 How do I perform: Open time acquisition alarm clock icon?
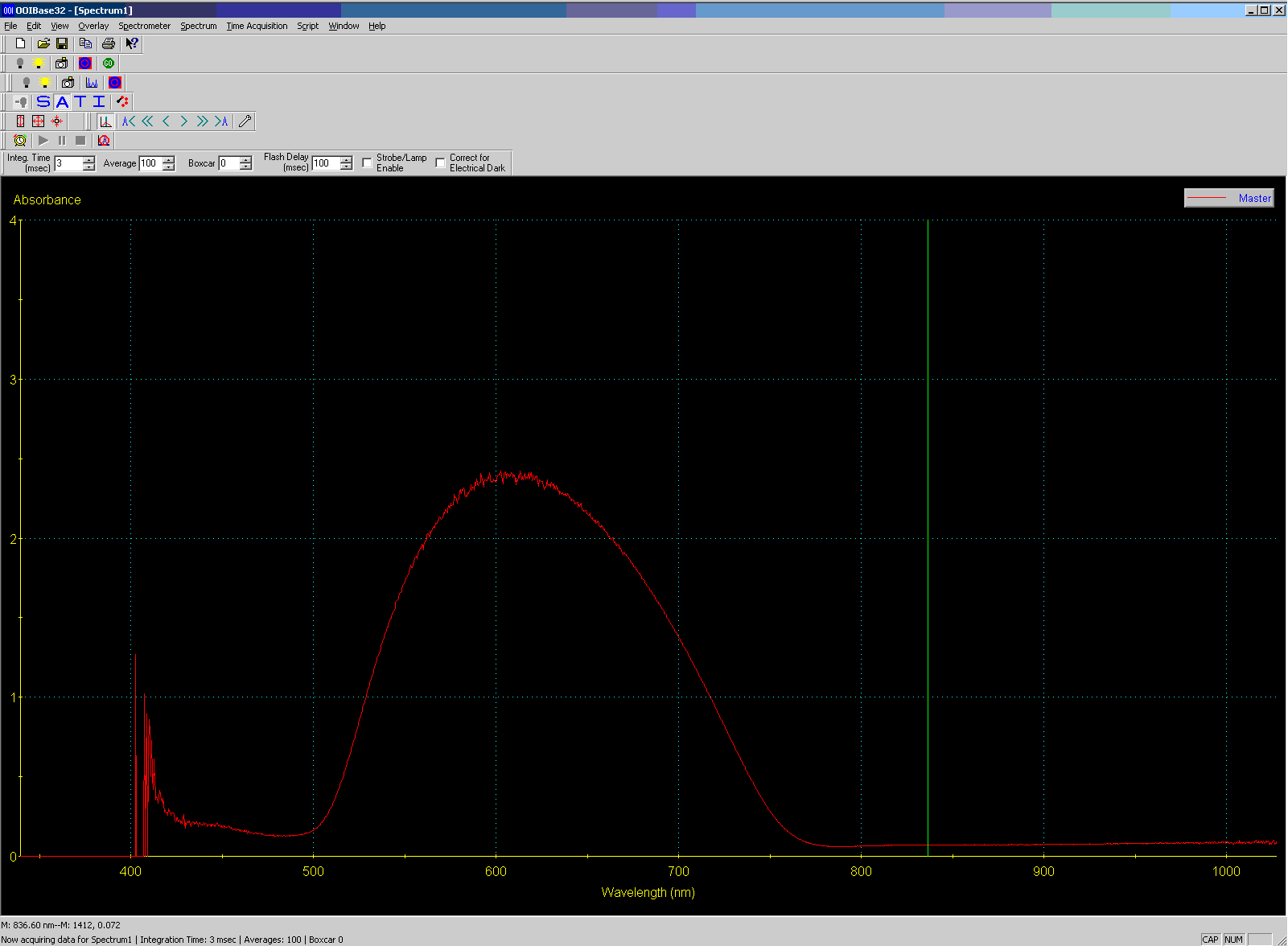tap(21, 140)
